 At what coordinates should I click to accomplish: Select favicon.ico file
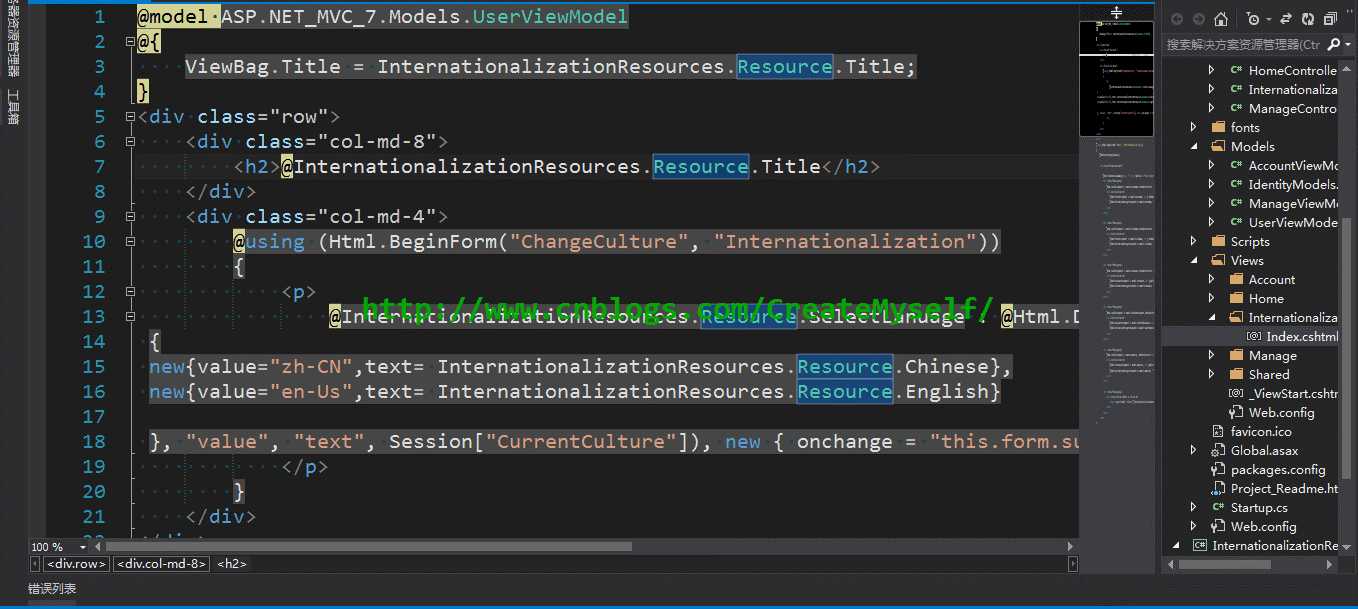coord(1261,431)
